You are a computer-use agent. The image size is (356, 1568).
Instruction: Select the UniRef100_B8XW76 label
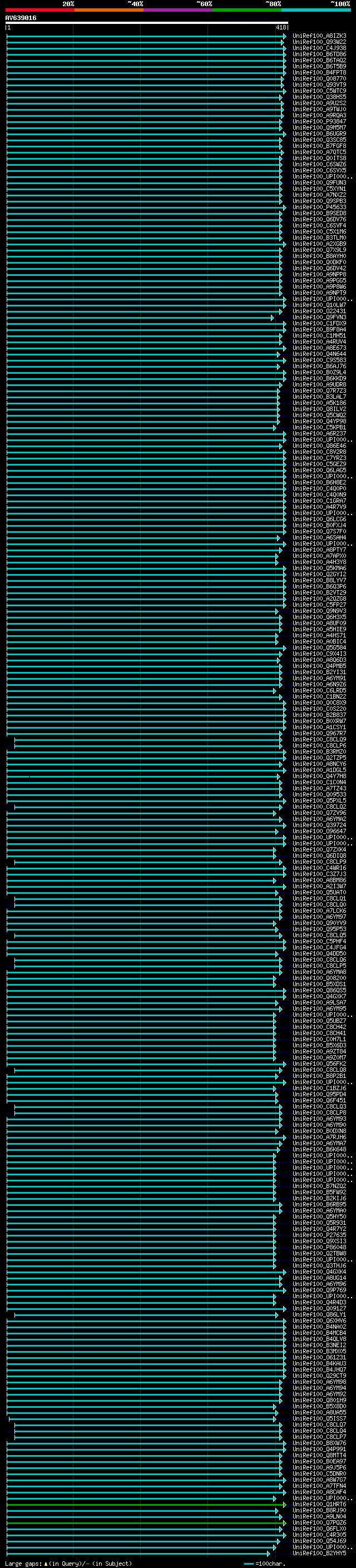(319, 1443)
